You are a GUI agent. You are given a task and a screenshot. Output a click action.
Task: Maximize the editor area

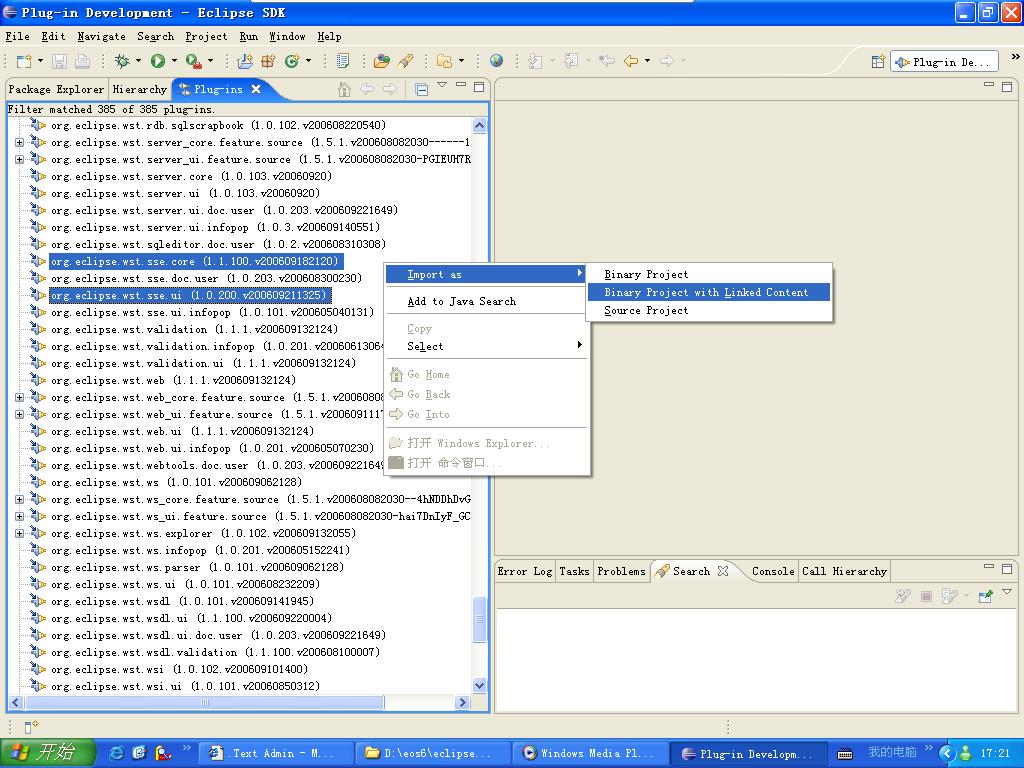tap(1007, 86)
